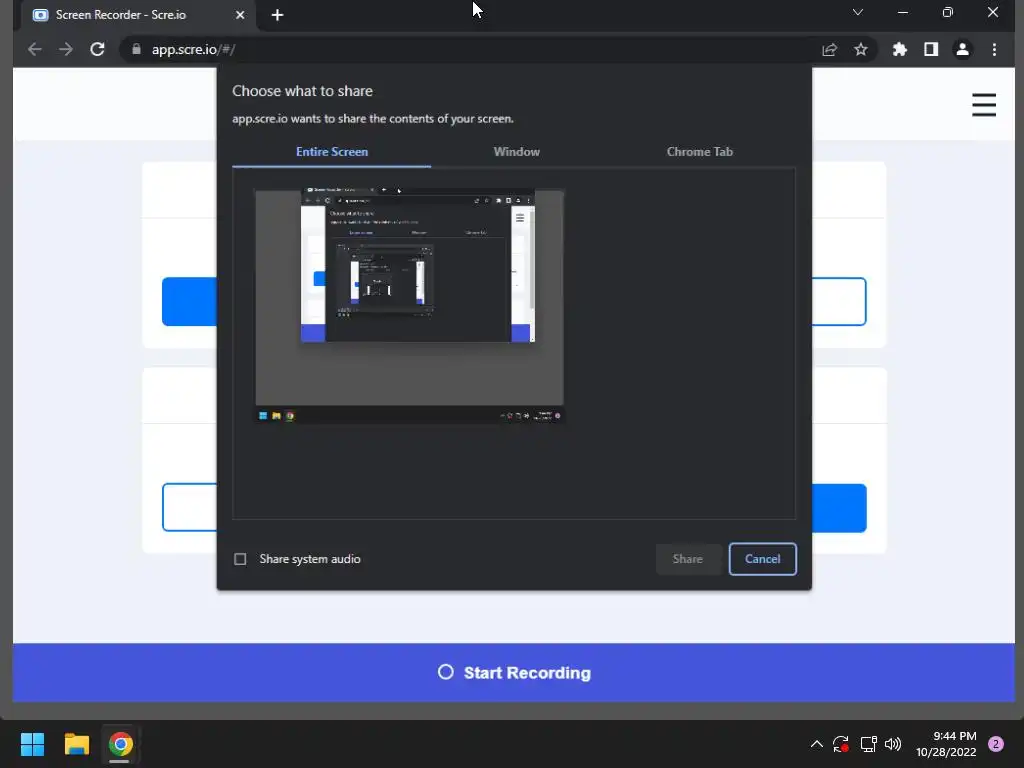
Task: Click the Cancel button
Action: [x=762, y=559]
